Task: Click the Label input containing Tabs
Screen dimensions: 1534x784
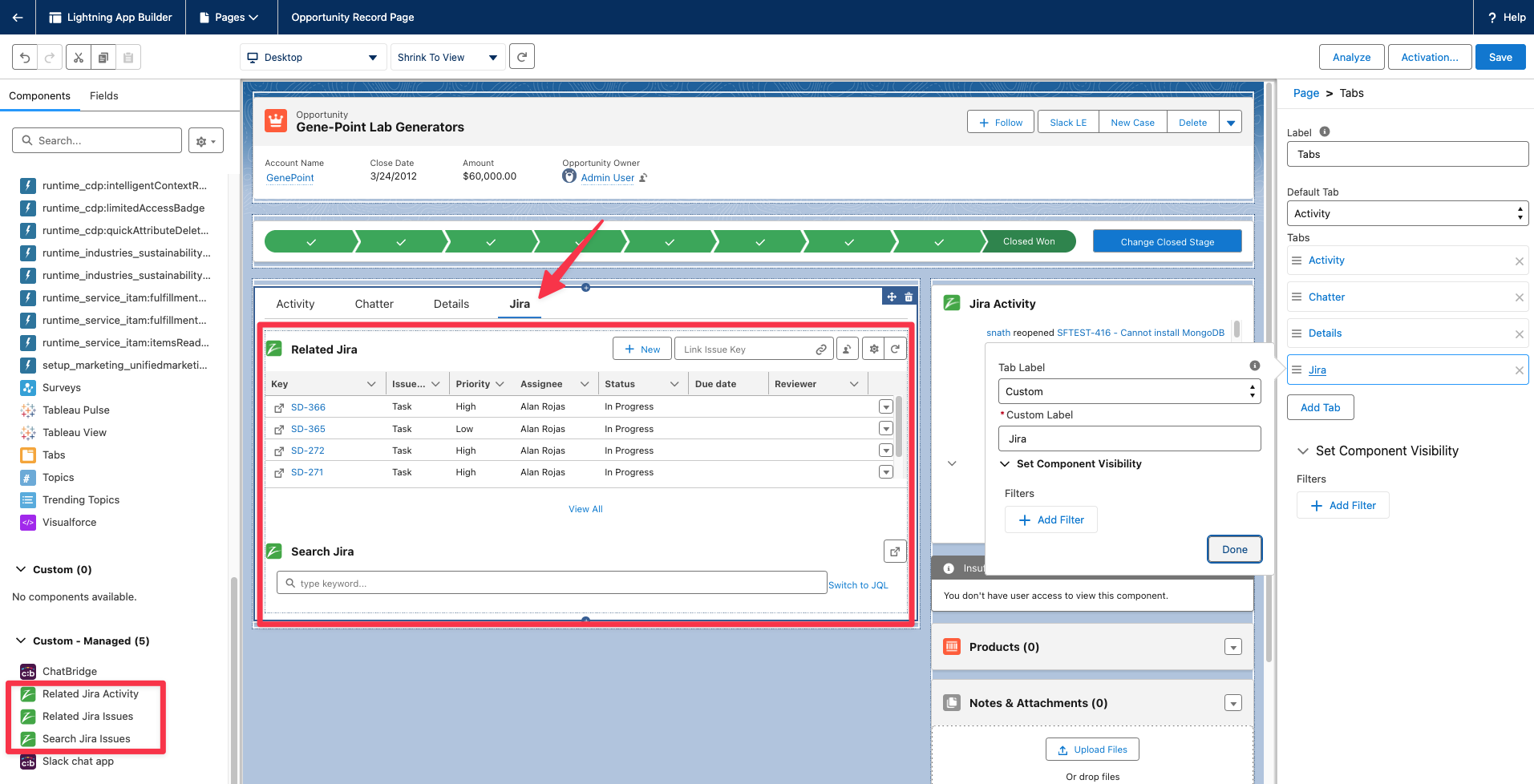Action: 1407,154
